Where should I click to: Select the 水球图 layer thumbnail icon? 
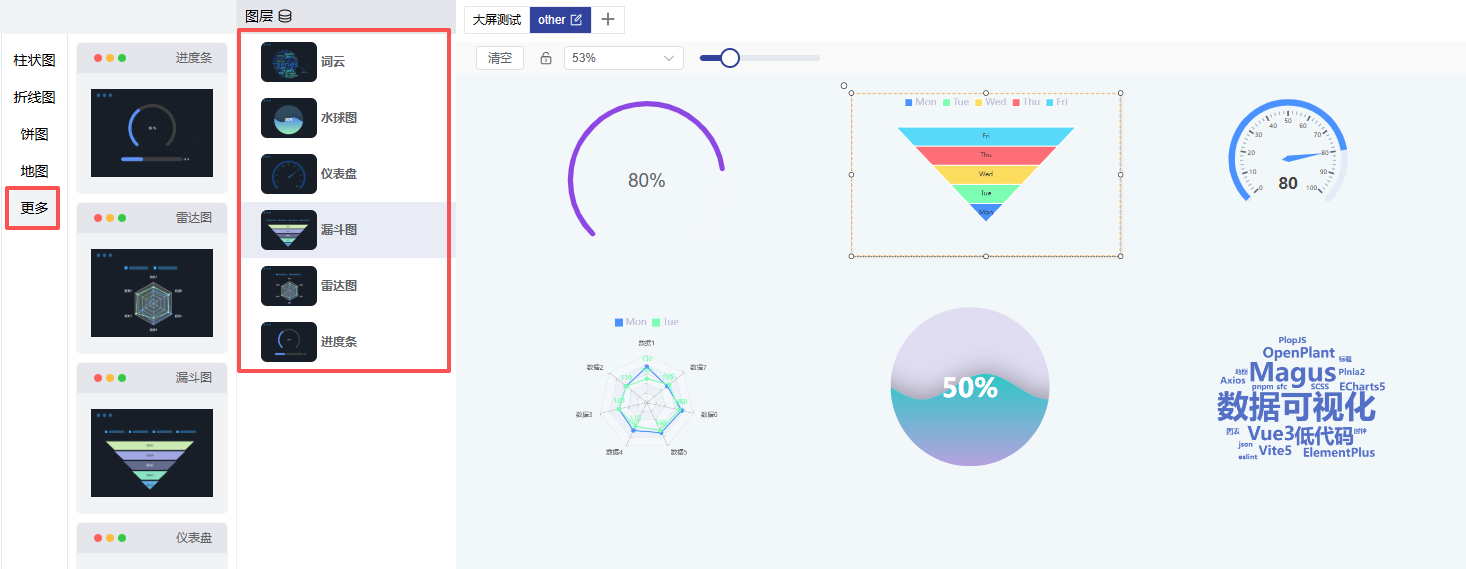tap(288, 118)
